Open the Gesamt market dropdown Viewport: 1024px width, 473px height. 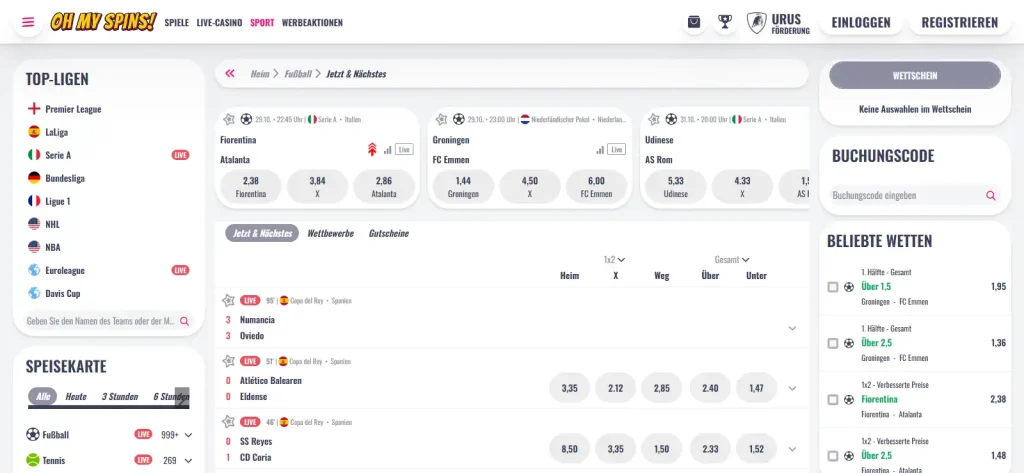(x=731, y=259)
